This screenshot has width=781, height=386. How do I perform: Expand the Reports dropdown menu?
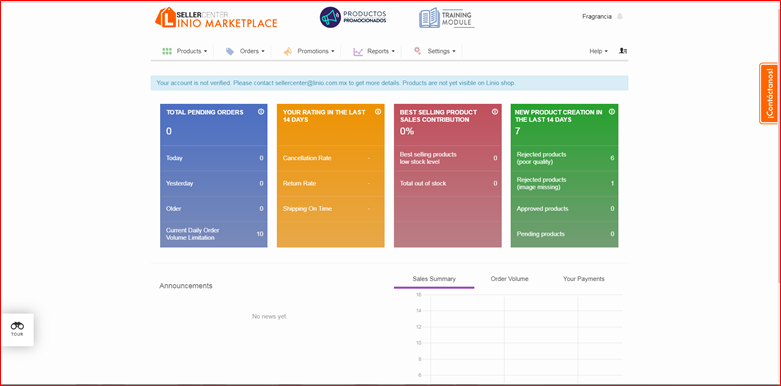click(x=381, y=51)
